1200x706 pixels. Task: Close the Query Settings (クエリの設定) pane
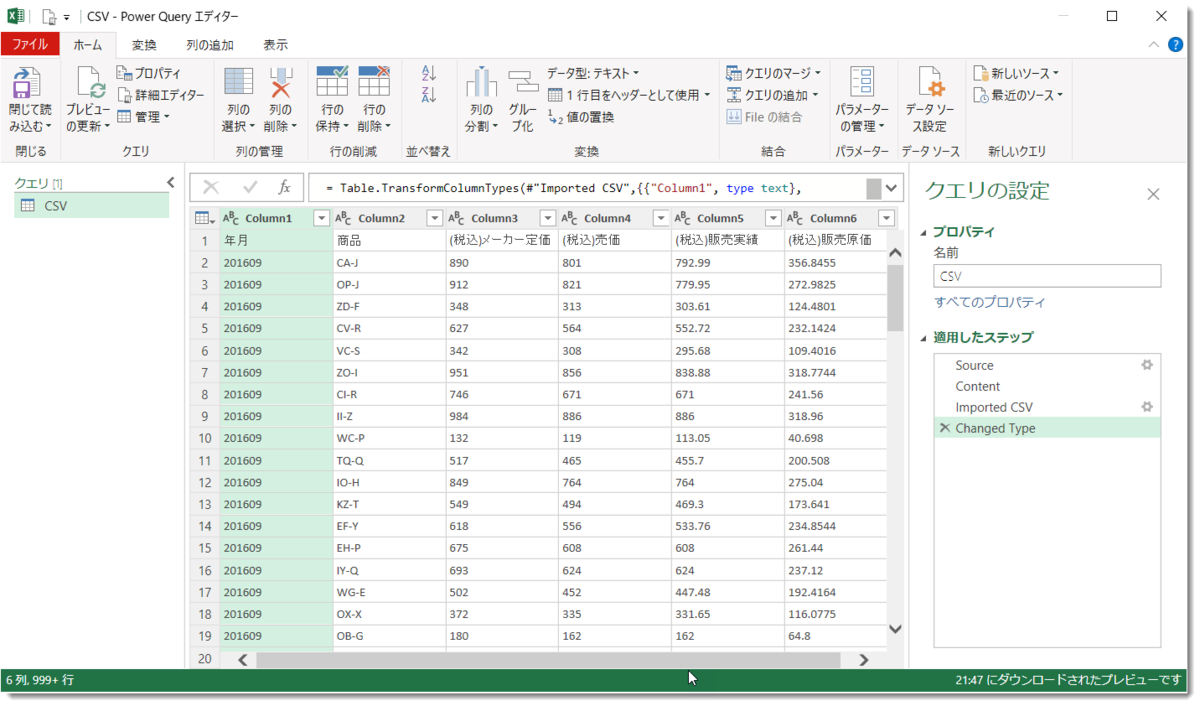coord(1153,194)
